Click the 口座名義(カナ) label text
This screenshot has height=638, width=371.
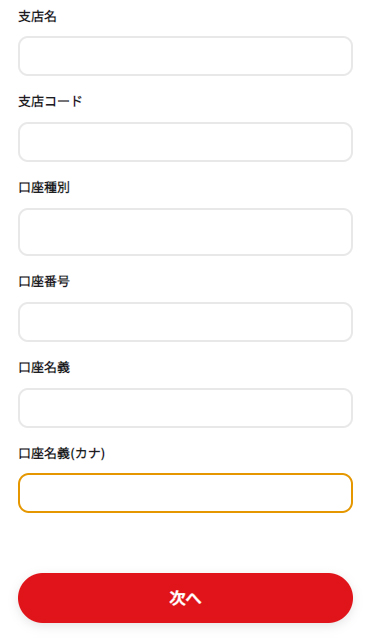(x=62, y=453)
